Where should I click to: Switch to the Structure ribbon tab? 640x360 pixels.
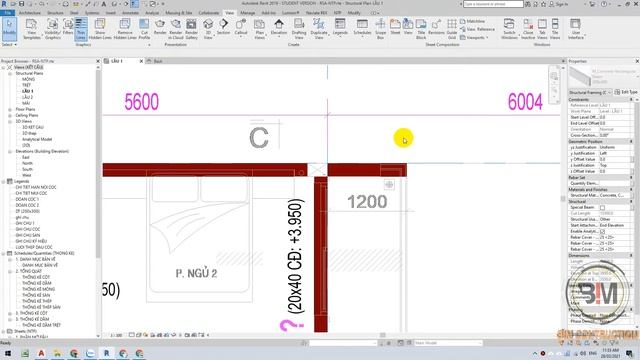[x=56, y=13]
